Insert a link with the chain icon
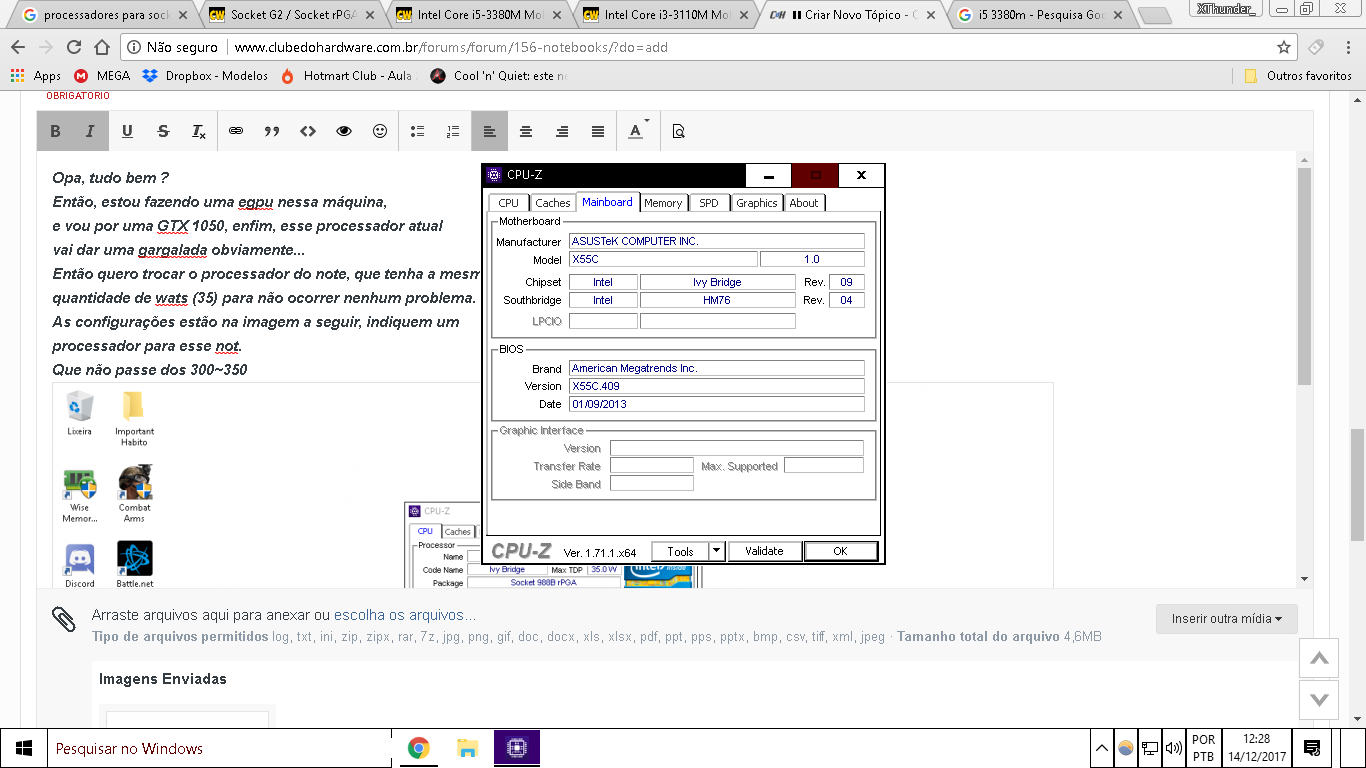 coord(236,131)
